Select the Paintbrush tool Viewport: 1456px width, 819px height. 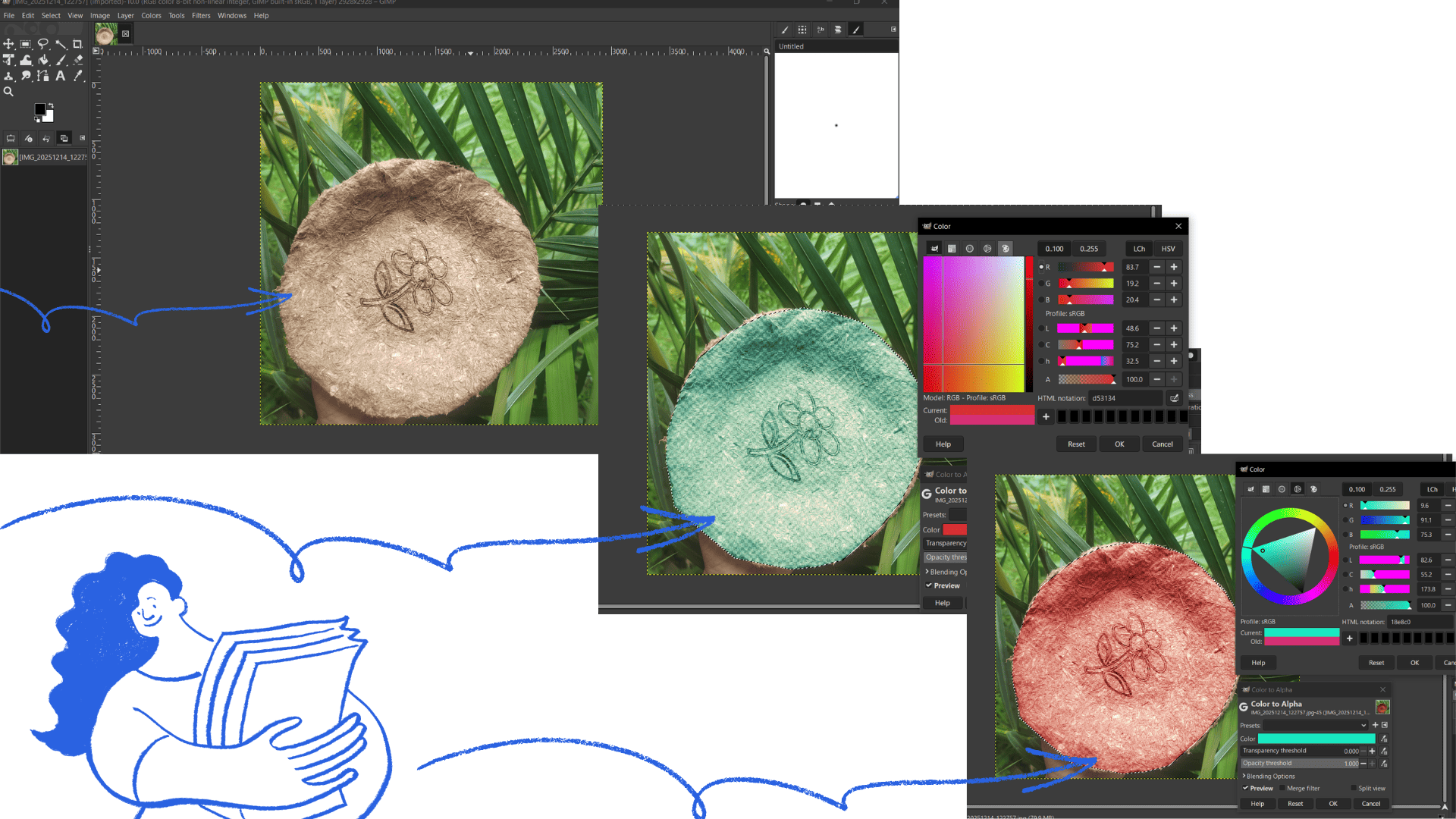coord(61,60)
